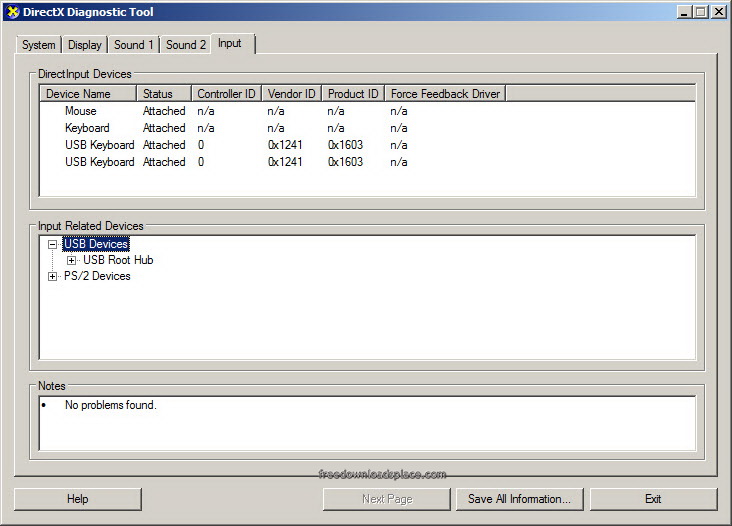
Task: Click the Vendor ID column header
Action: pos(291,94)
